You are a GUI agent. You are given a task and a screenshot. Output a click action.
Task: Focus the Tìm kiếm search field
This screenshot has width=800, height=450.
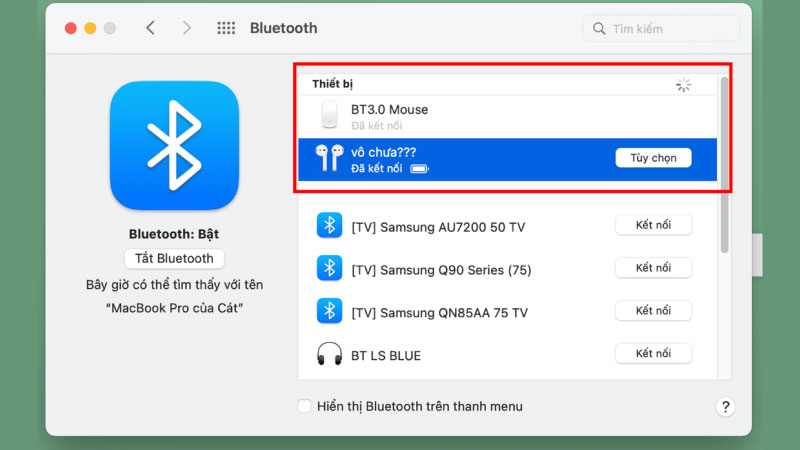point(661,29)
